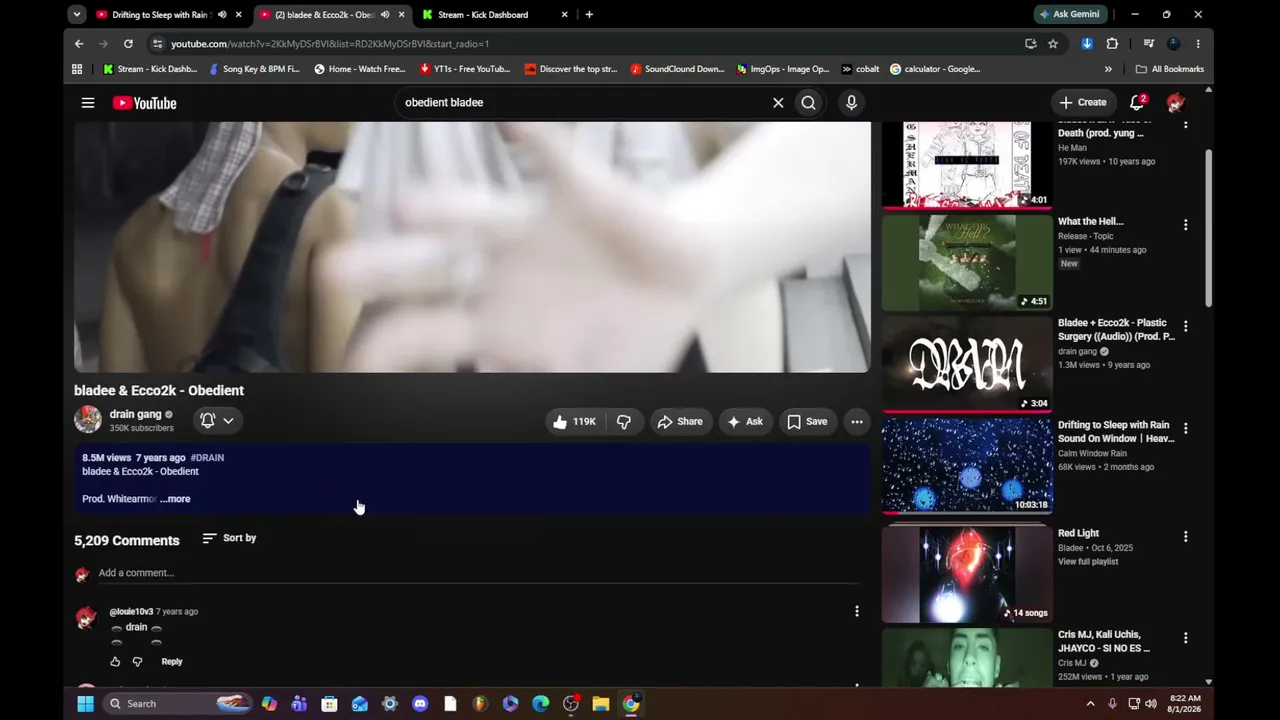1280x720 pixels.
Task: Reload the page in Chrome
Action: point(128,44)
